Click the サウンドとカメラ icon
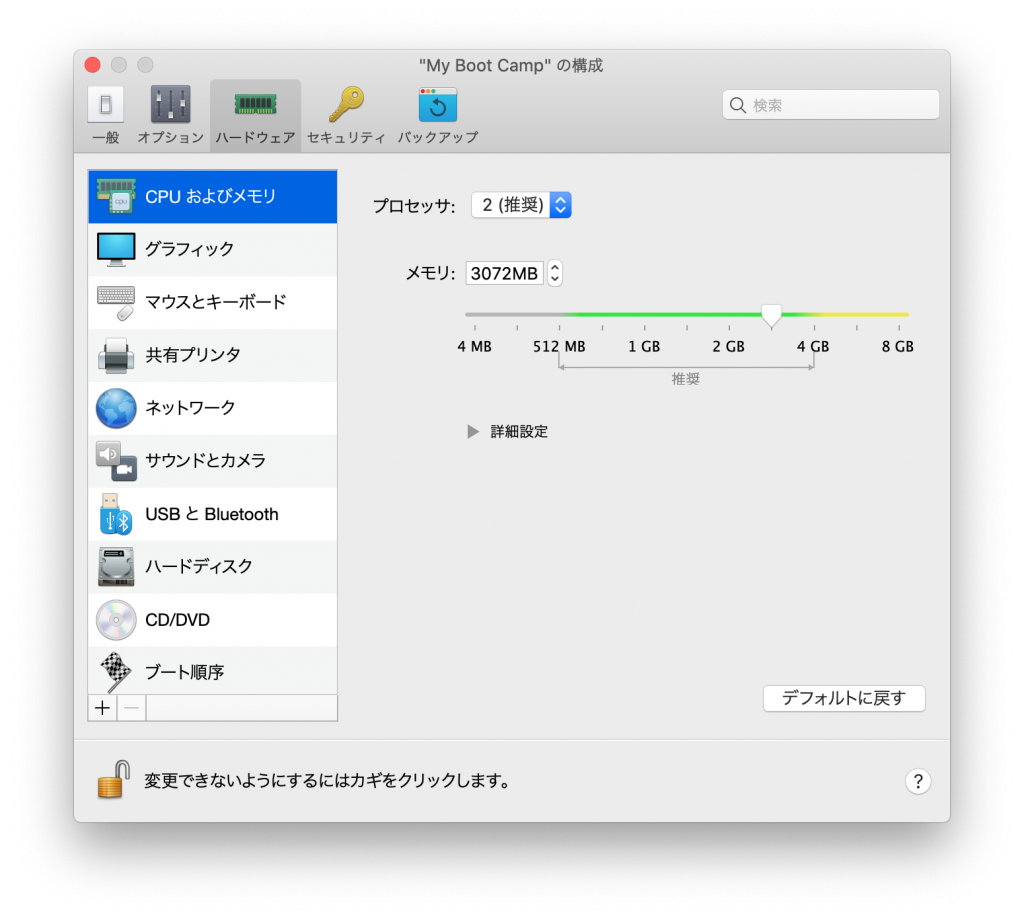This screenshot has width=1024, height=920. click(x=116, y=461)
